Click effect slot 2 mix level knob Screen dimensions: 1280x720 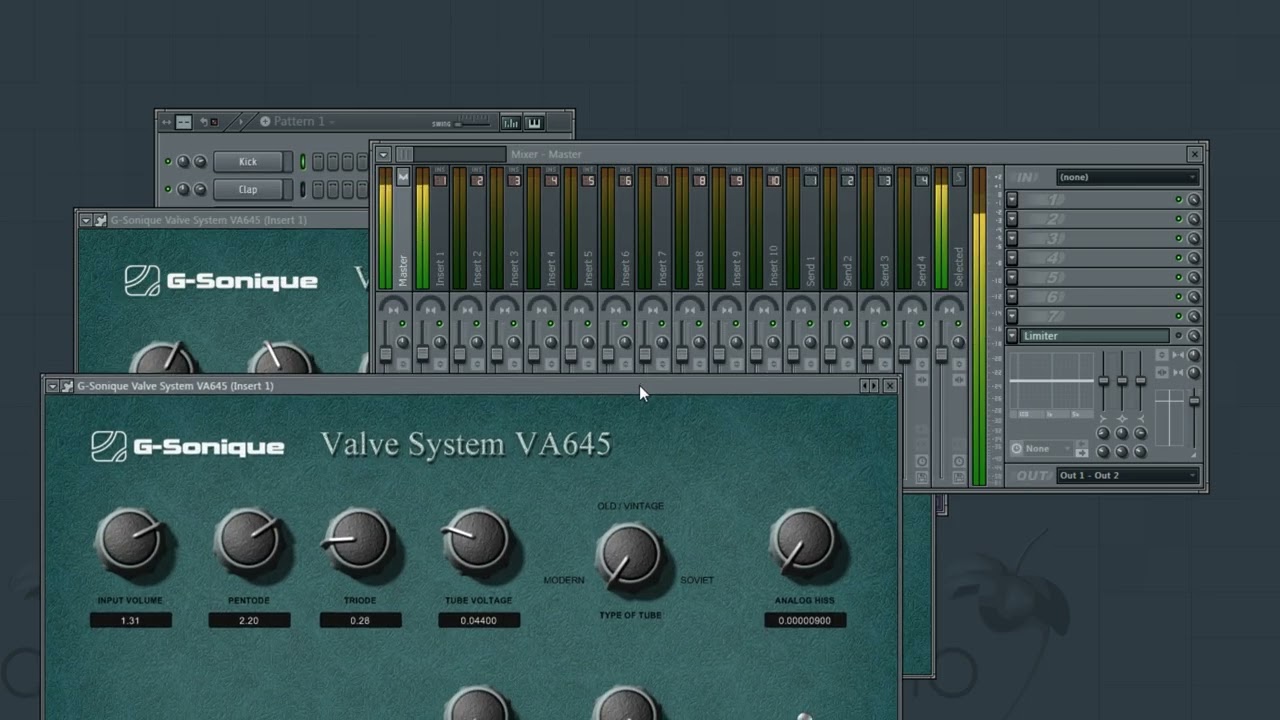[1193, 219]
